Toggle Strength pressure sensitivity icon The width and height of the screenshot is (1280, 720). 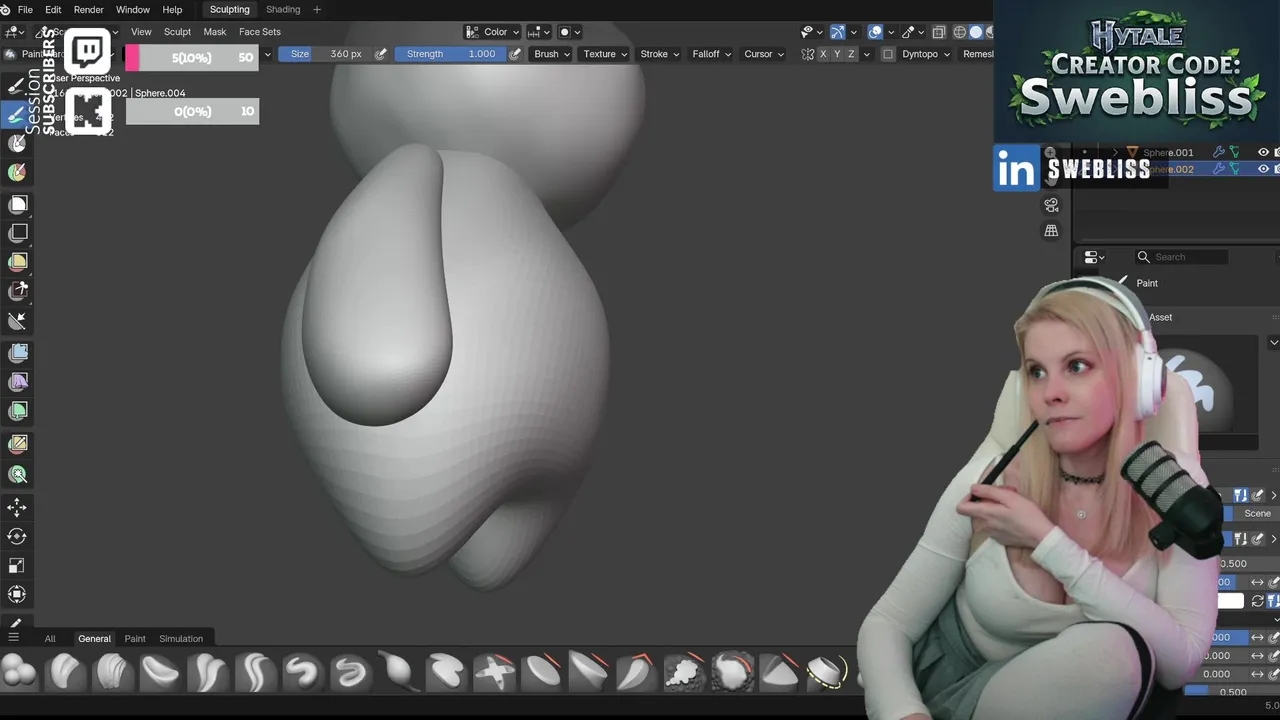tap(515, 54)
